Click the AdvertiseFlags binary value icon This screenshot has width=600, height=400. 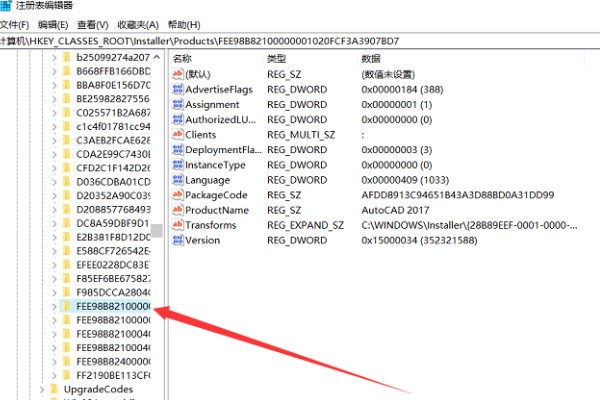click(x=177, y=90)
